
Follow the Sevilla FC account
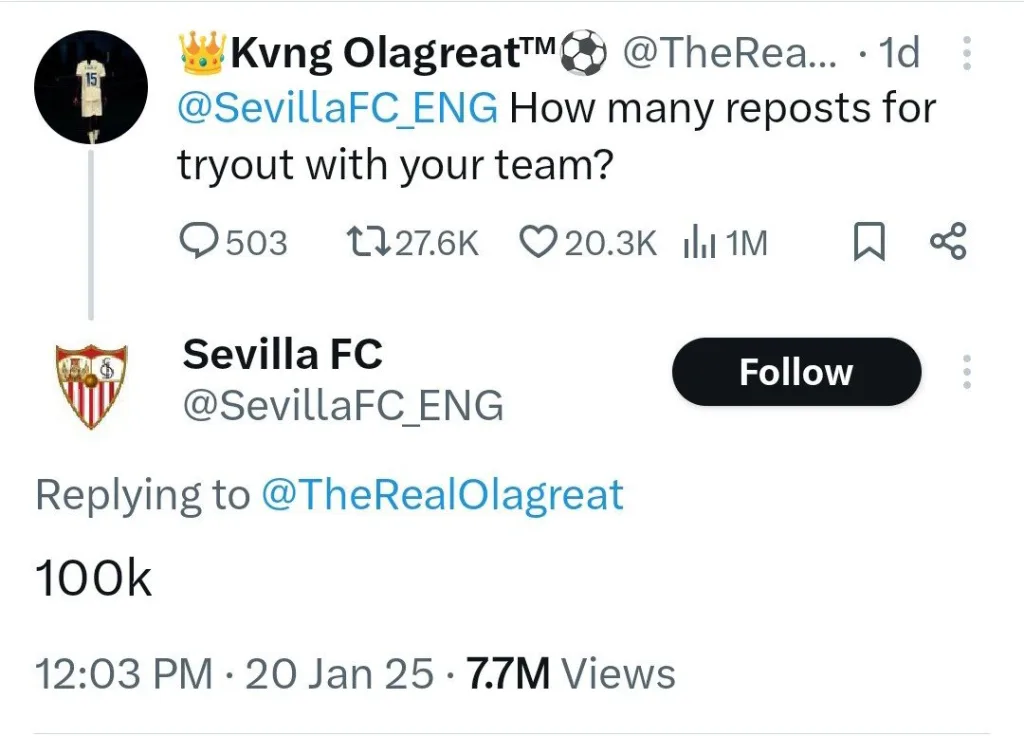click(x=795, y=371)
